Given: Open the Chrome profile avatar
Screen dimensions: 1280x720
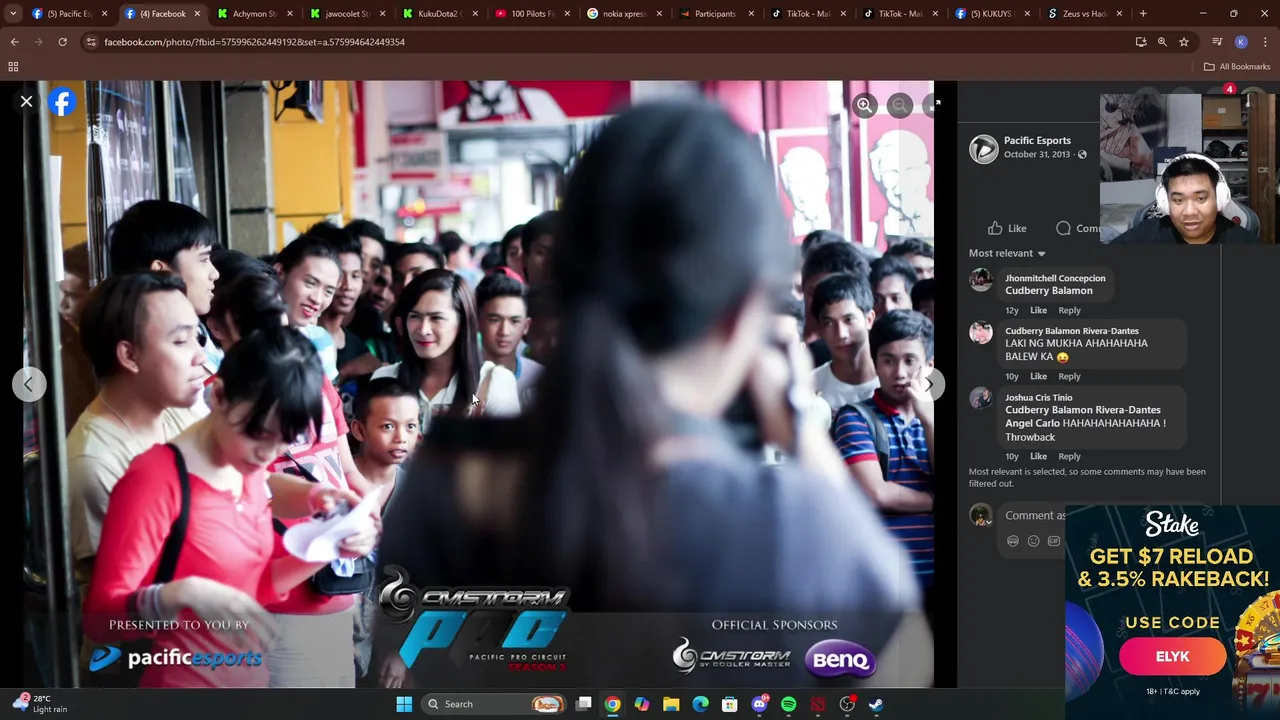Looking at the screenshot, I should 1241,42.
